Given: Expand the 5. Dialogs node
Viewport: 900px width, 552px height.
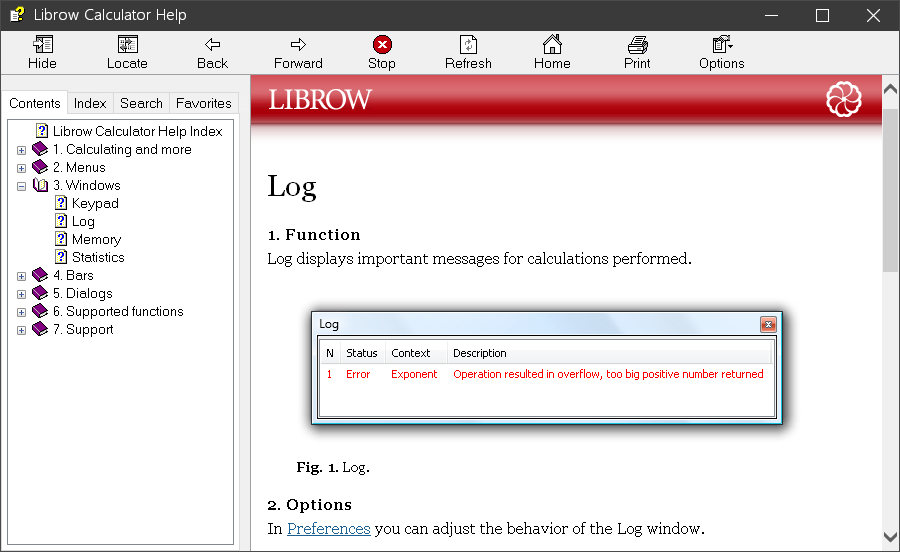Looking at the screenshot, I should point(21,294).
